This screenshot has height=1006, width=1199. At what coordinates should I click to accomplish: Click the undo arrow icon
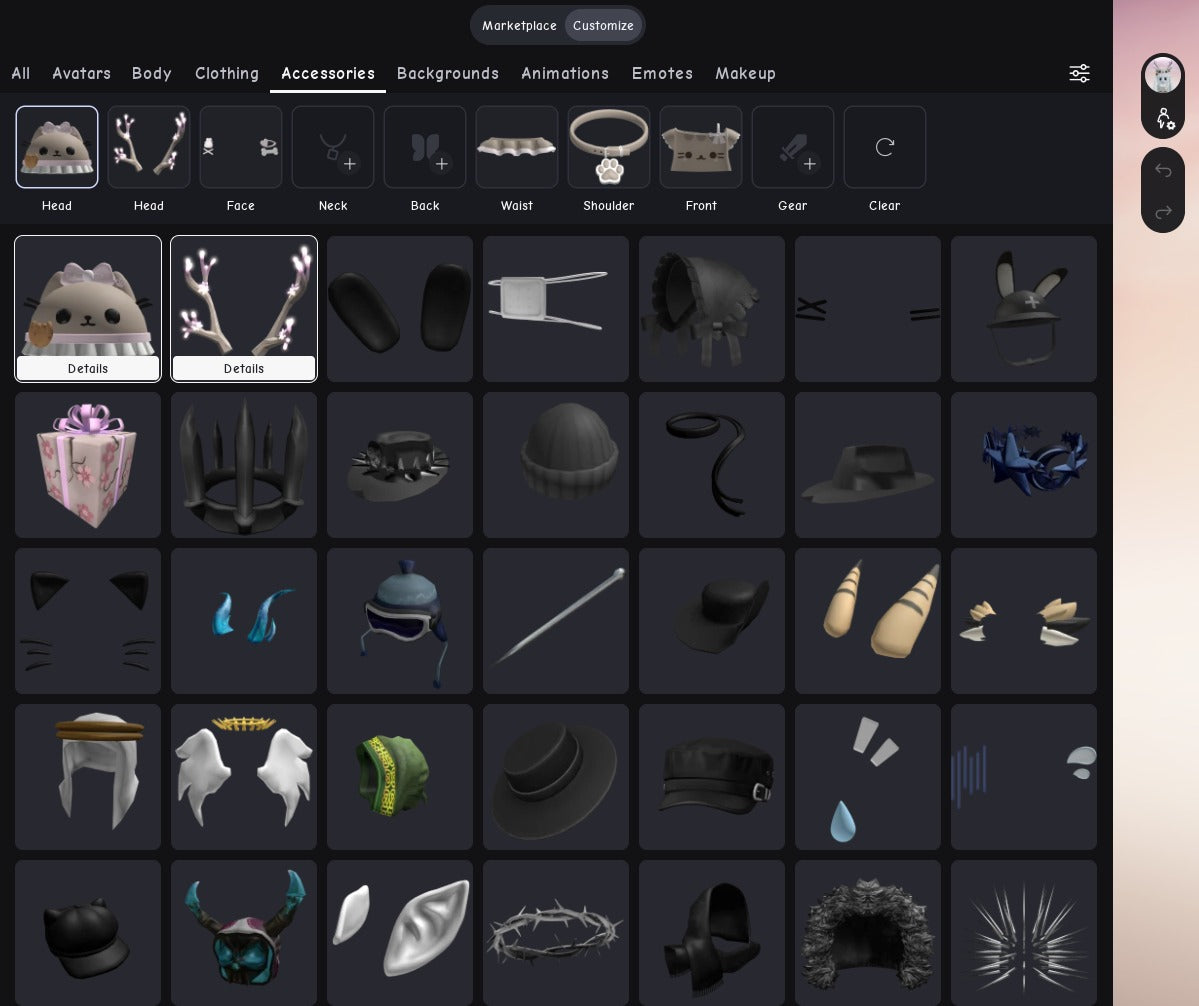[x=1162, y=170]
